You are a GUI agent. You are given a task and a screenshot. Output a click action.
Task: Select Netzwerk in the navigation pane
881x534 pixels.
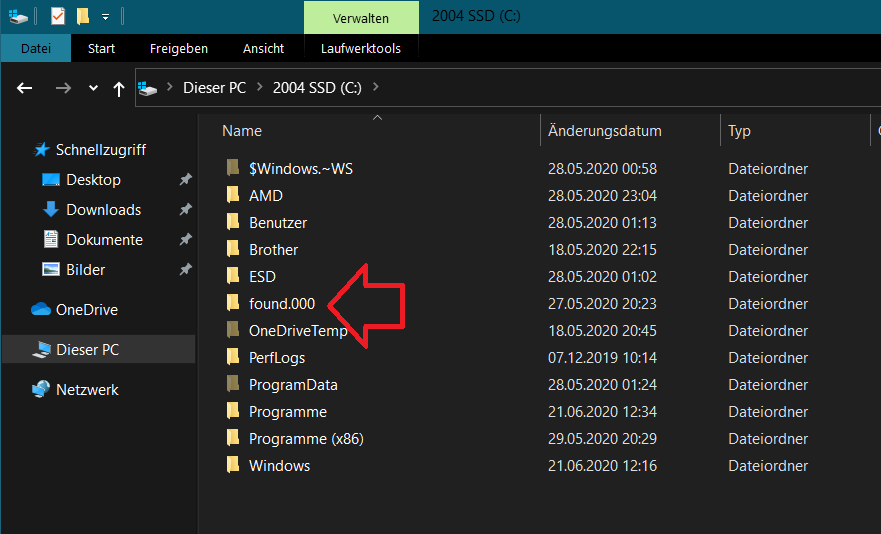coord(87,390)
